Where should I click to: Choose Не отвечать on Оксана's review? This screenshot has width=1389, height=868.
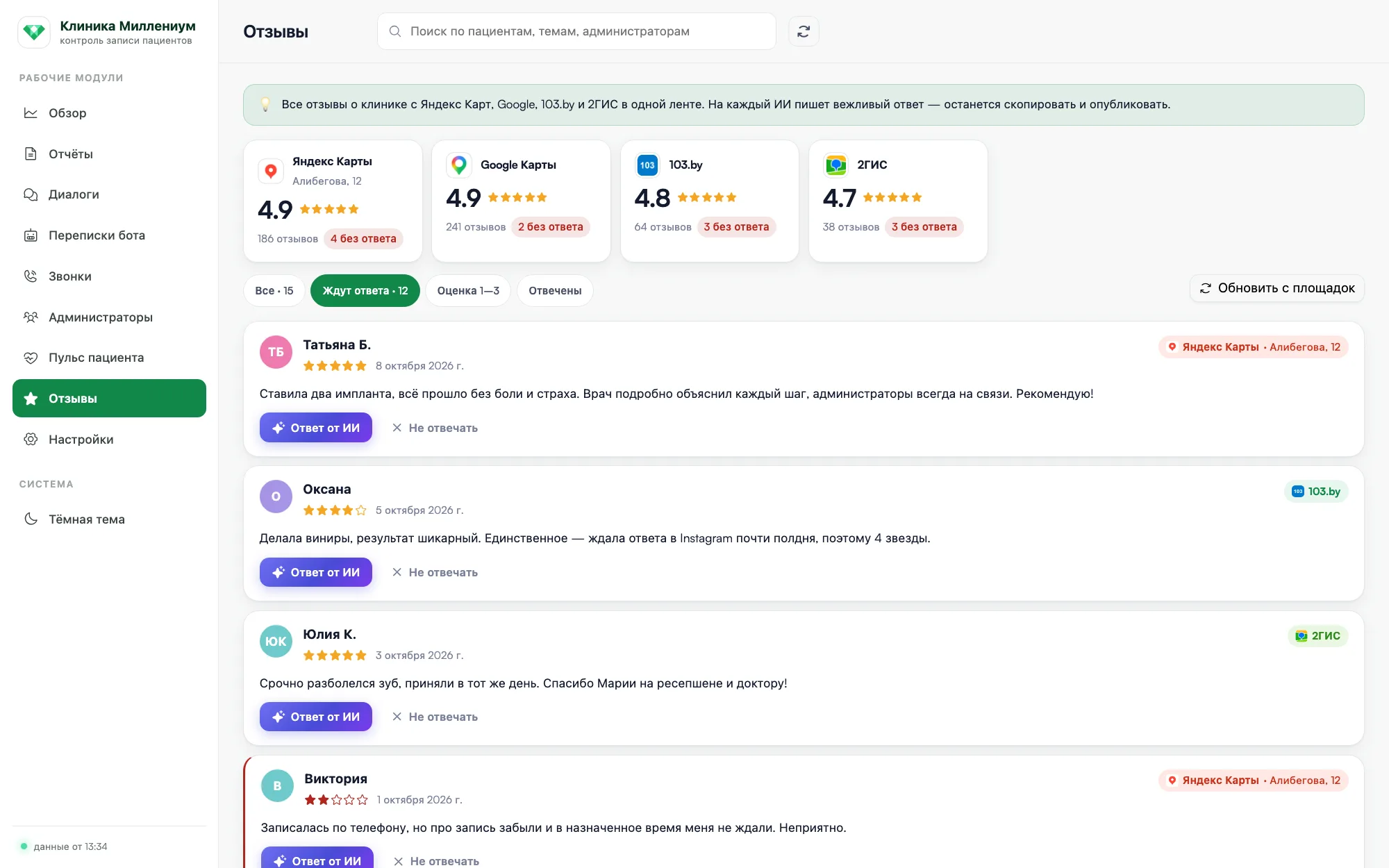click(x=435, y=572)
